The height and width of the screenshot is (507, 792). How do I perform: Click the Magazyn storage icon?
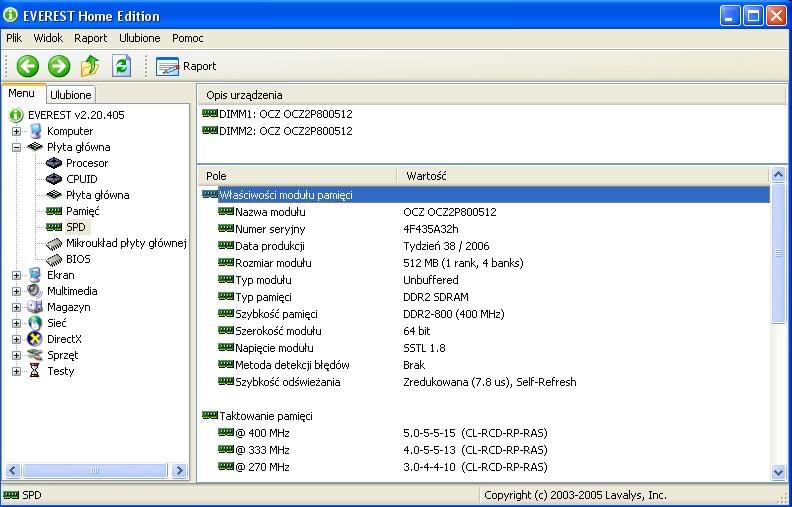point(35,307)
